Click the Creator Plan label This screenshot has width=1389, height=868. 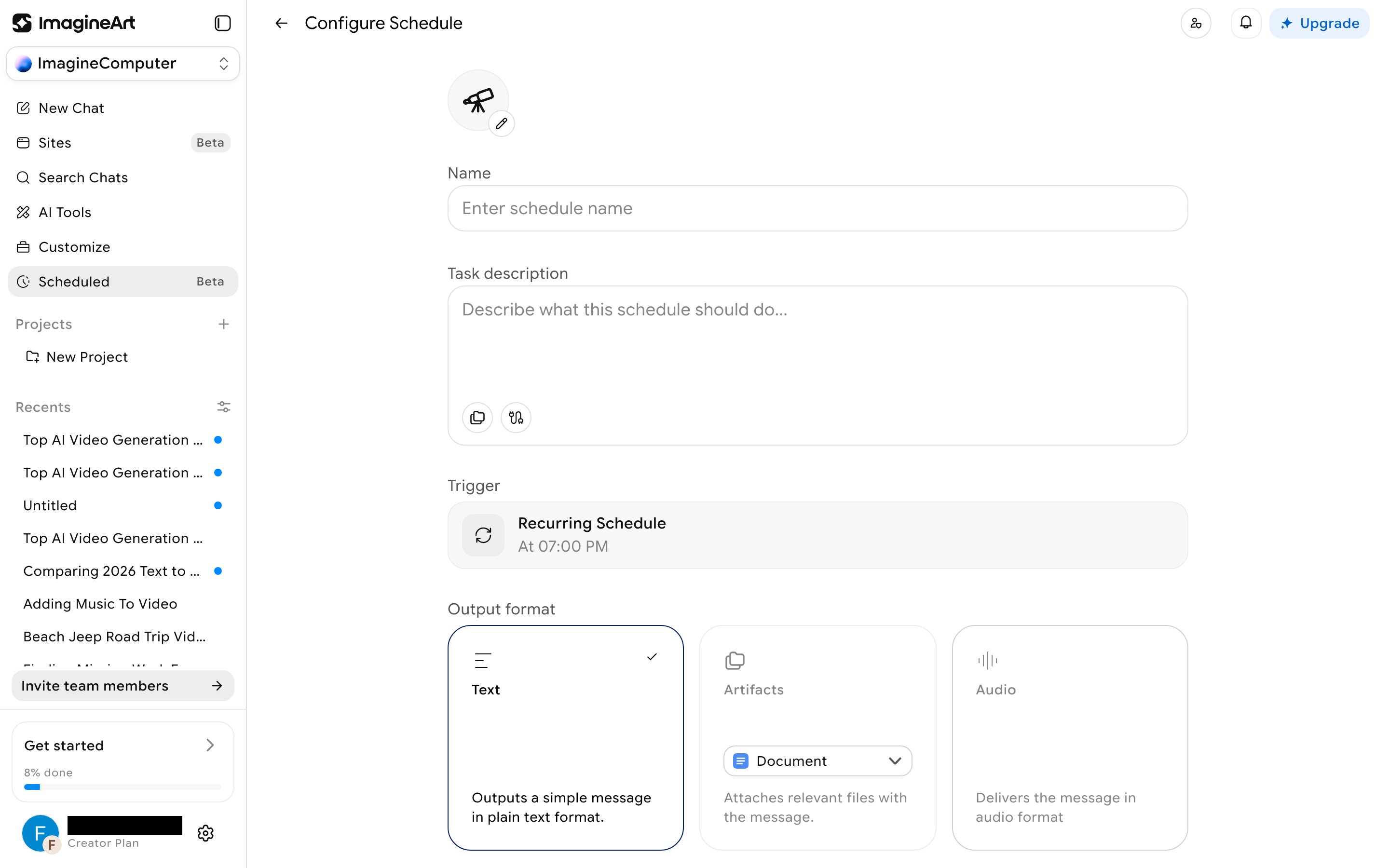click(103, 843)
